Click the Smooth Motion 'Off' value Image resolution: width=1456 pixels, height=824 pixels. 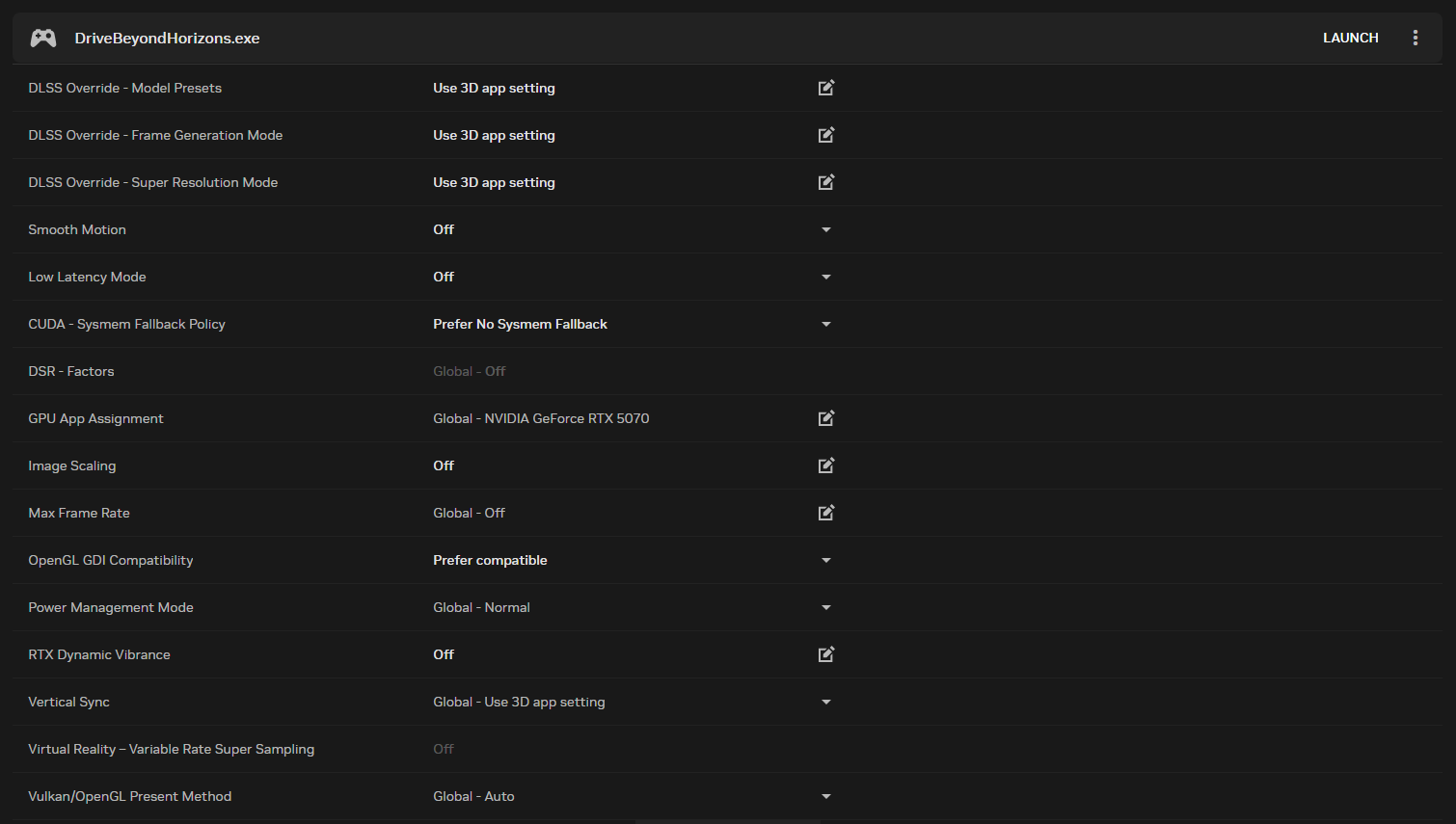tap(444, 229)
